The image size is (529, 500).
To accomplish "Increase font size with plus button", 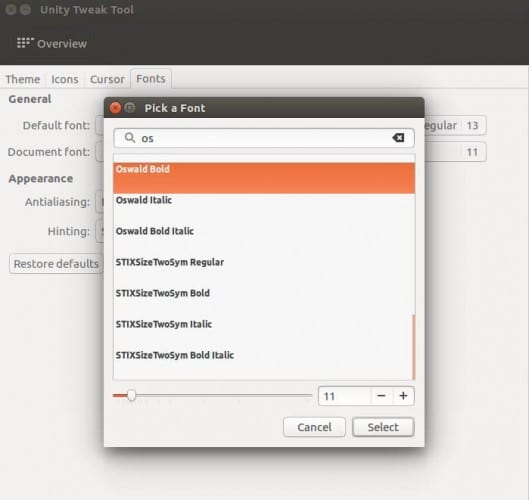I will (x=403, y=396).
